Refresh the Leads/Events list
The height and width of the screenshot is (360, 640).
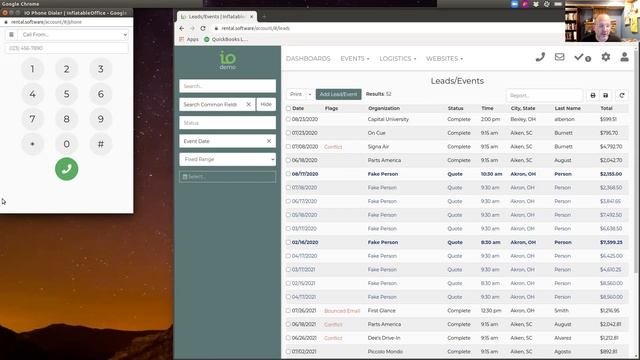pyautogui.click(x=622, y=95)
